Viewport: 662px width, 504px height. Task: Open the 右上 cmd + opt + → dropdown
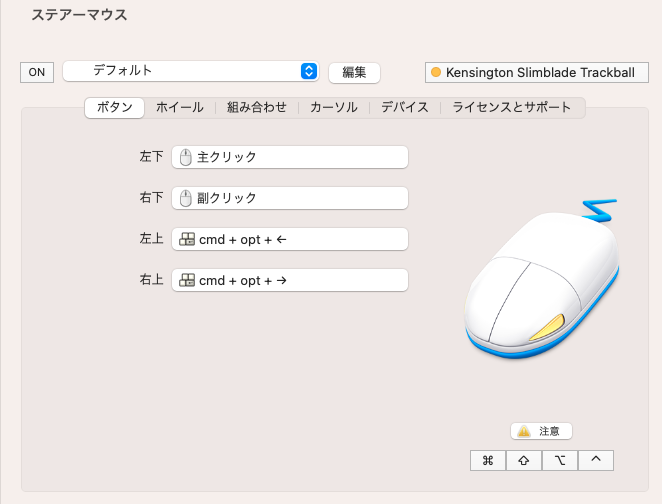[290, 280]
